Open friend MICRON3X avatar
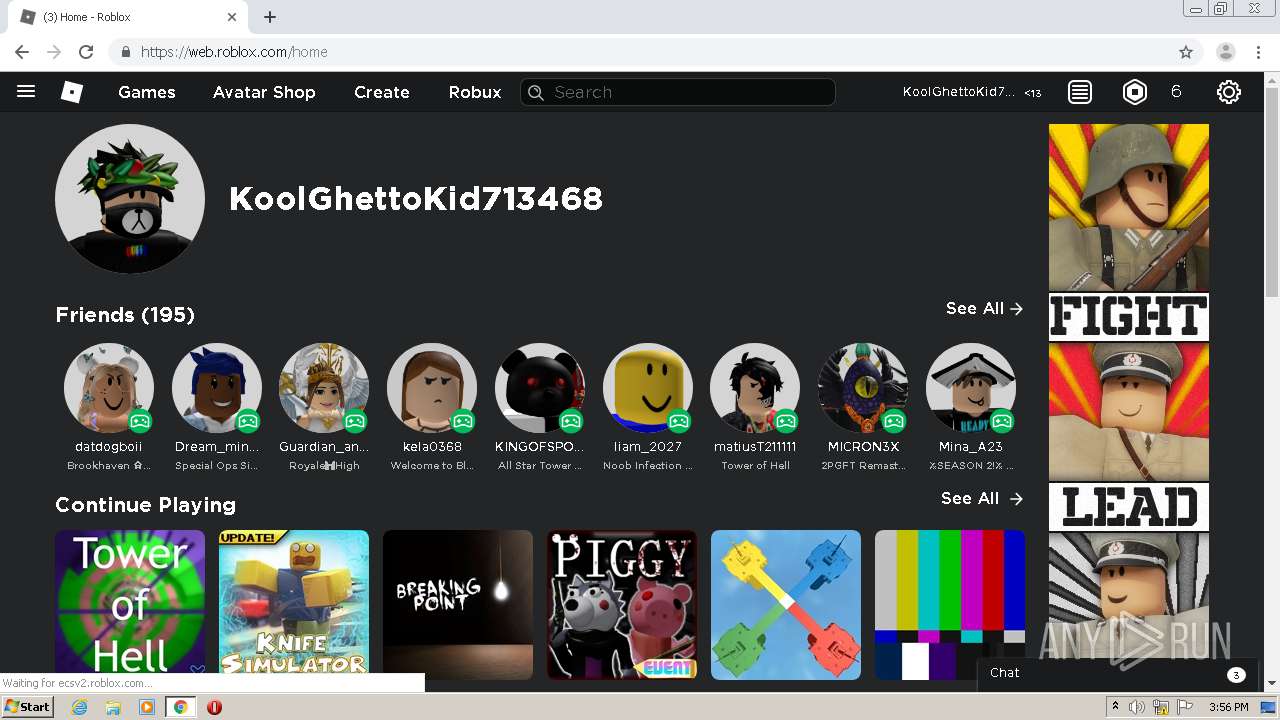Screen dimensions: 1280x720 pyautogui.click(x=863, y=389)
